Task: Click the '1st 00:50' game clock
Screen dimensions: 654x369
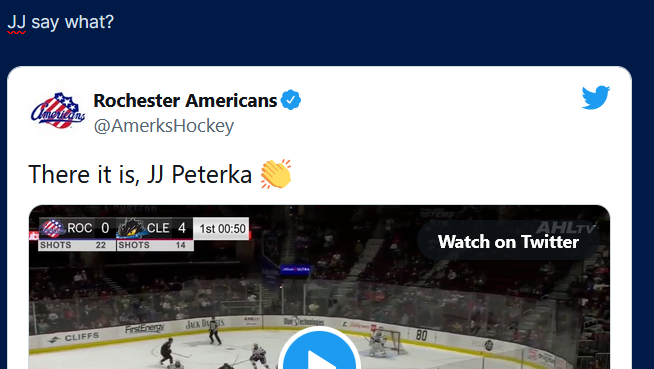Action: coord(222,229)
